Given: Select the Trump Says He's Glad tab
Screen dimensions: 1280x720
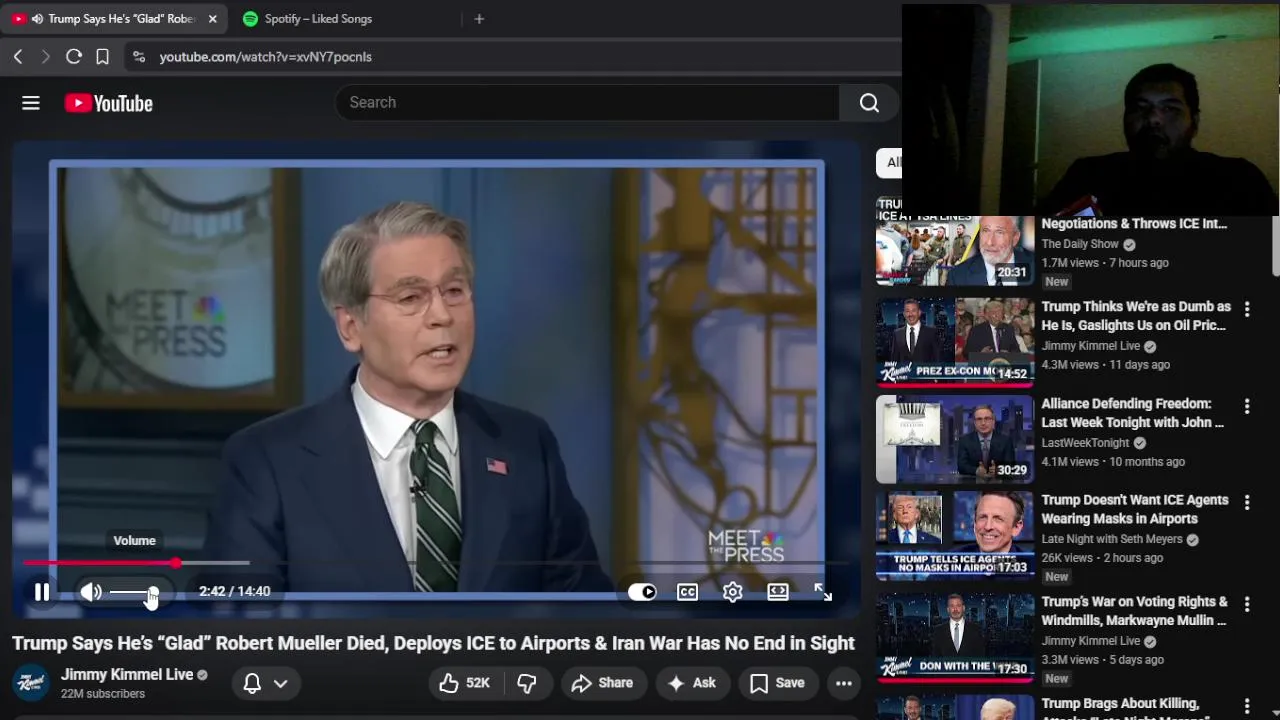Looking at the screenshot, I should point(121,19).
